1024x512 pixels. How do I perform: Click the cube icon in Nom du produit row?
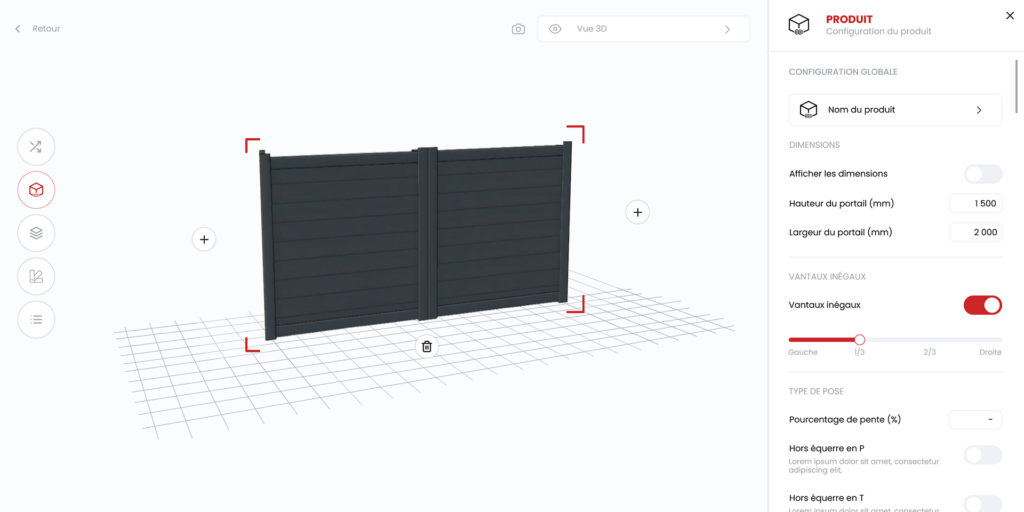coord(808,110)
